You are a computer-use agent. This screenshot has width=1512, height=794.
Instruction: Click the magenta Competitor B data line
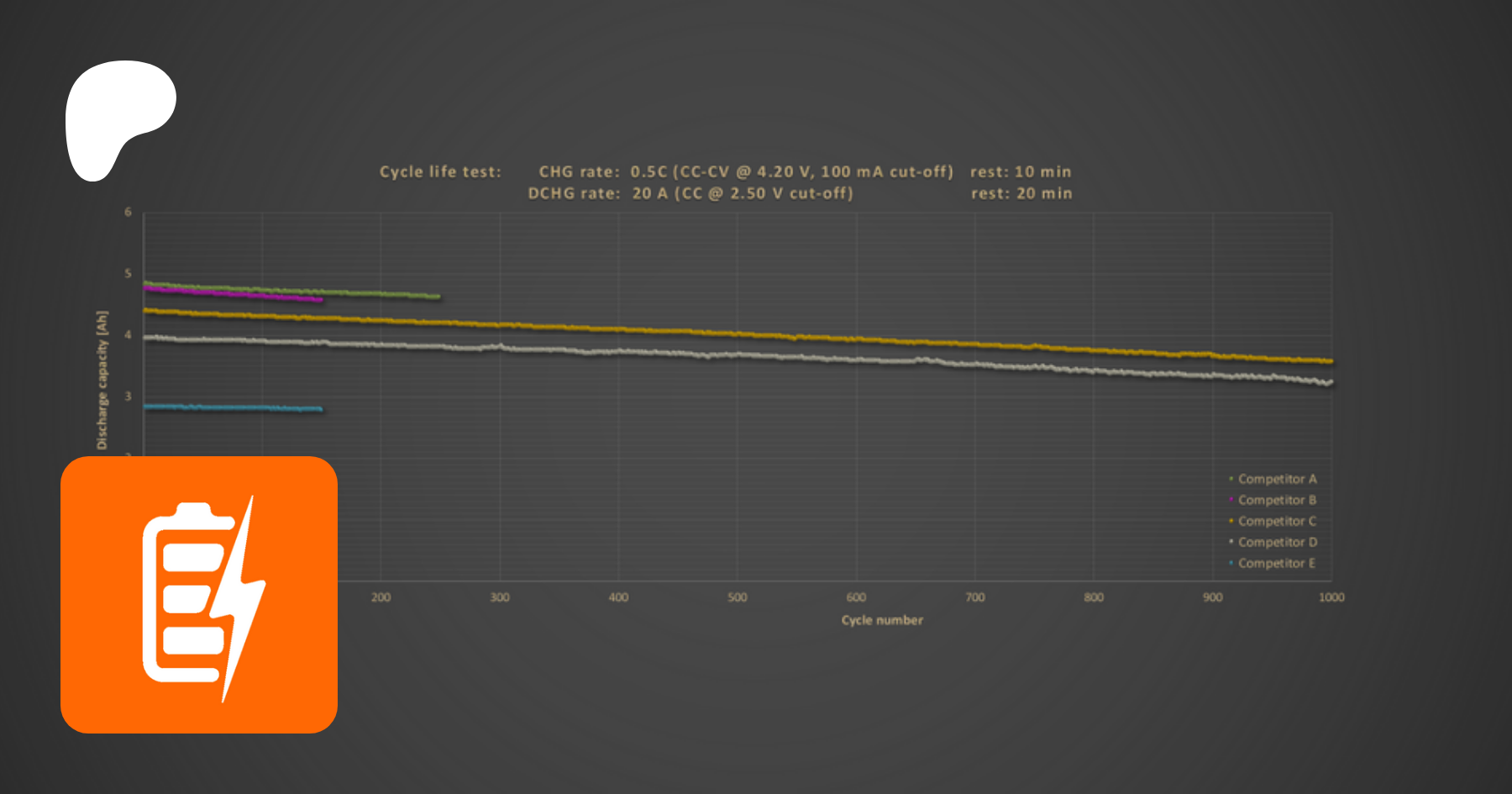252,296
